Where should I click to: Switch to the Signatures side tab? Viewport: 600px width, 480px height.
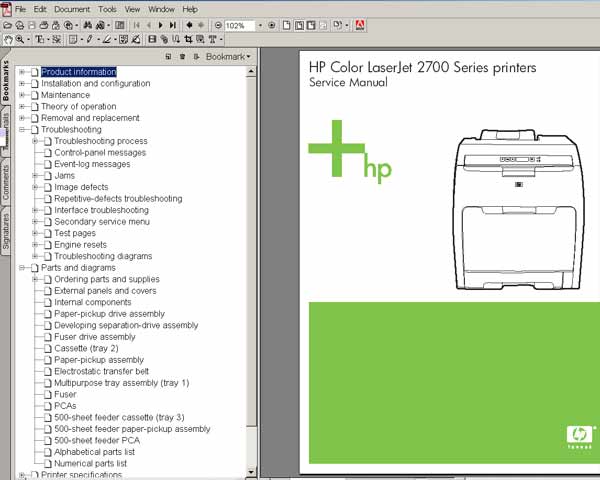5,231
